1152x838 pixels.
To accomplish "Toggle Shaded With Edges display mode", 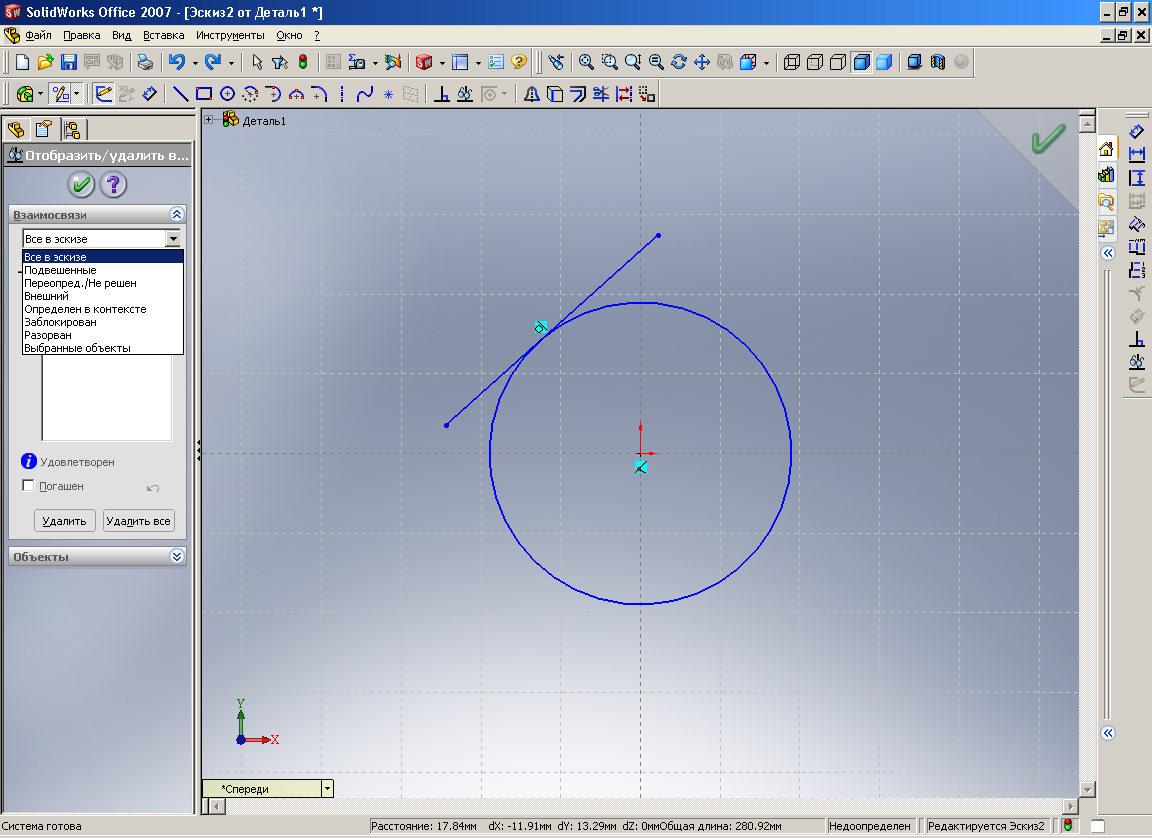I will click(861, 62).
